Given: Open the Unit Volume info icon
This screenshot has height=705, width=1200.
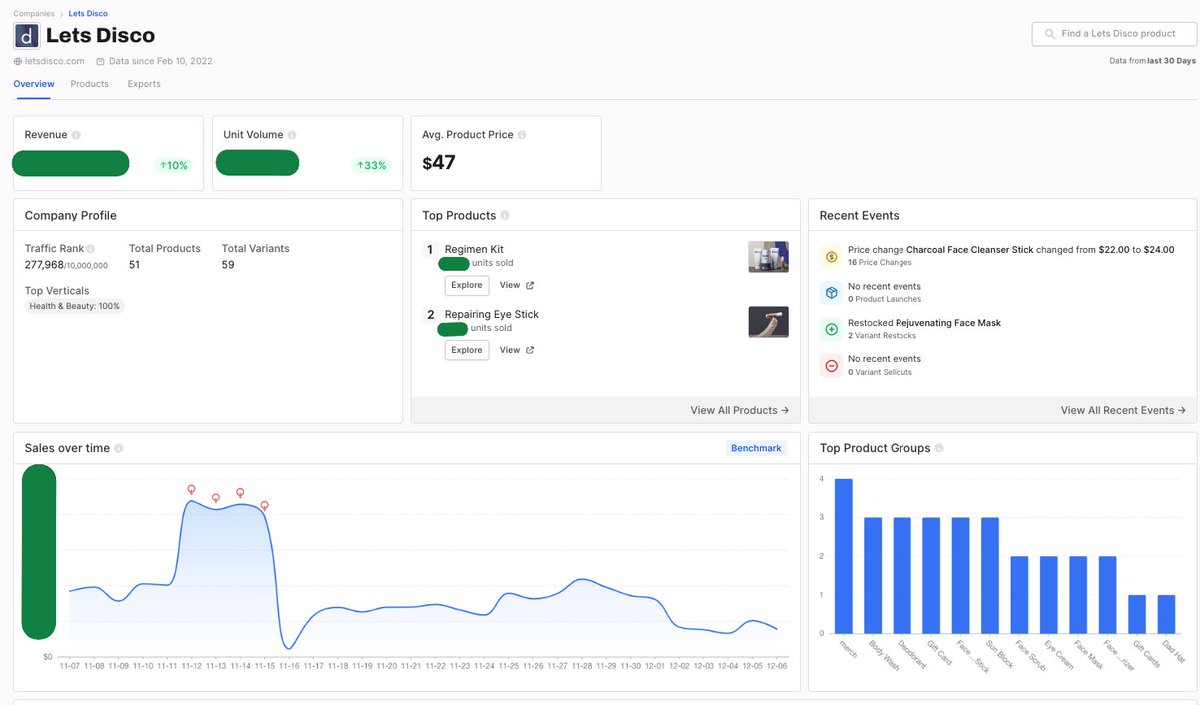Looking at the screenshot, I should pyautogui.click(x=294, y=135).
